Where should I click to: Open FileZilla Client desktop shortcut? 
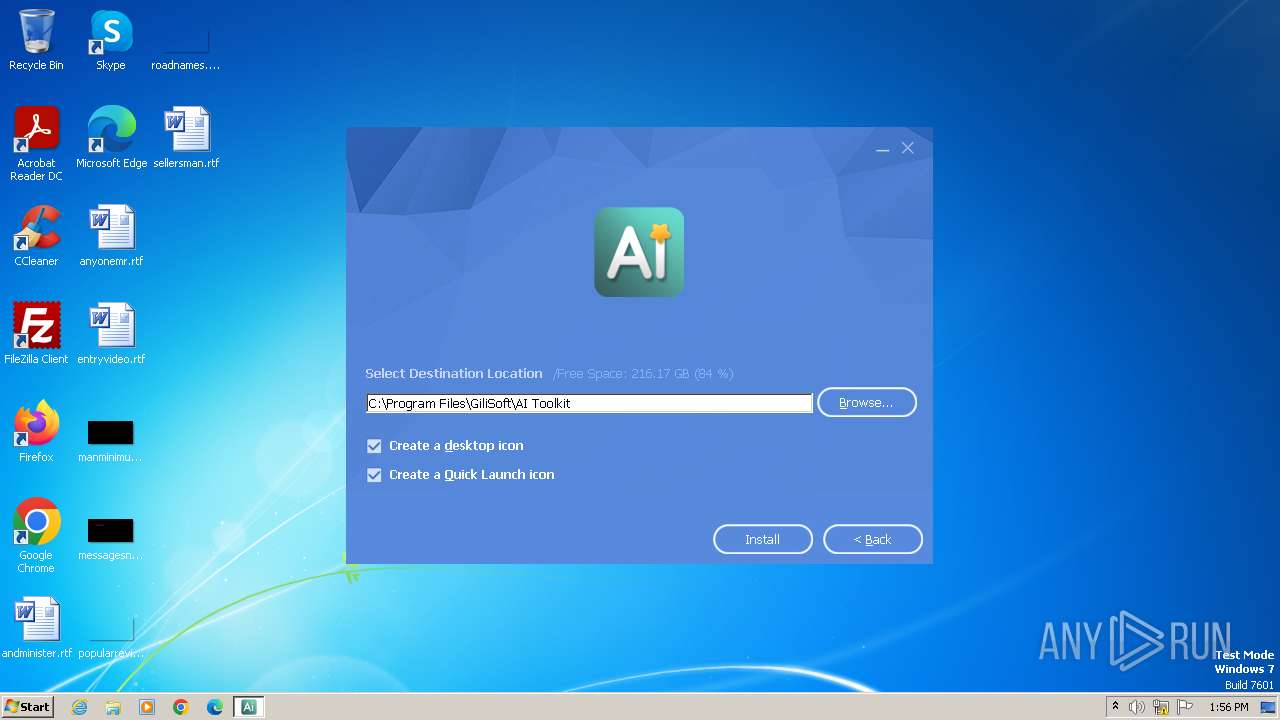(x=36, y=334)
